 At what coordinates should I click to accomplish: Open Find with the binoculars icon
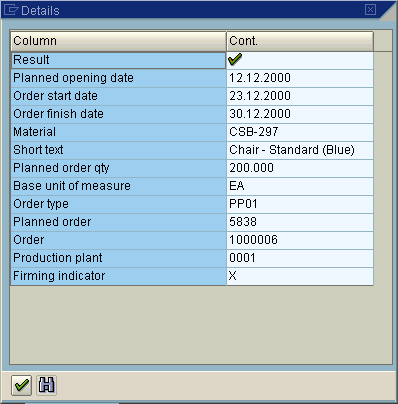[46, 385]
